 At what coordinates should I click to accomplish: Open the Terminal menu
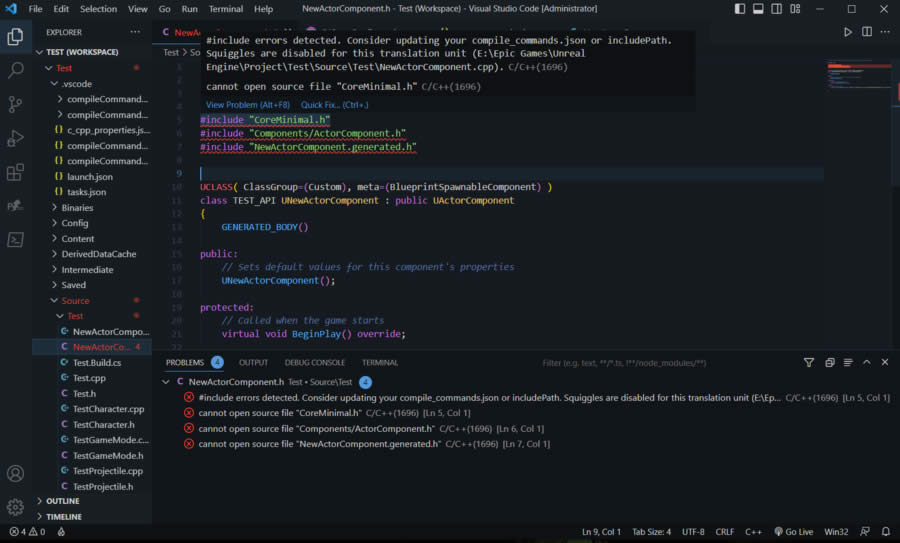(226, 9)
